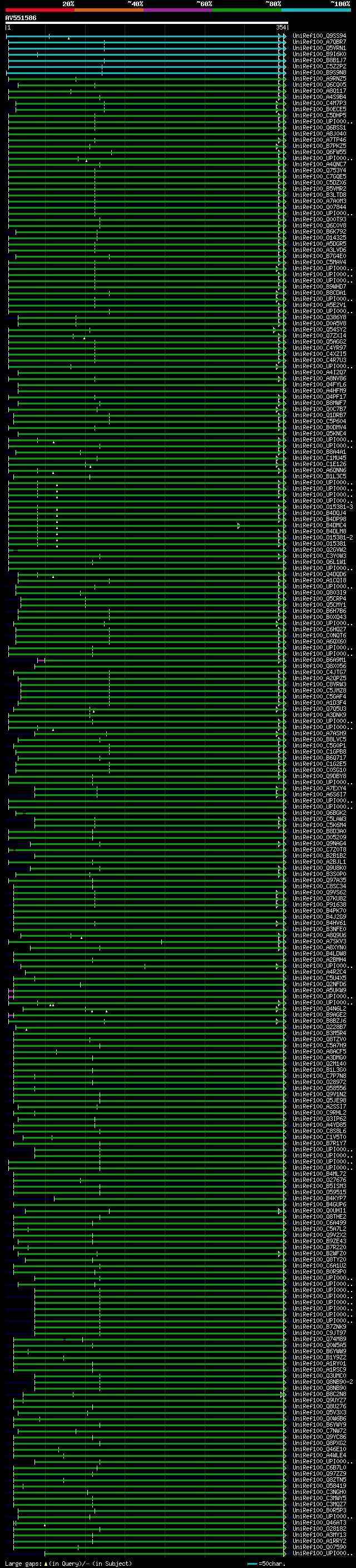Select label UniRef100_Q7Q5U3
The height and width of the screenshot is (1568, 356).
point(319,709)
